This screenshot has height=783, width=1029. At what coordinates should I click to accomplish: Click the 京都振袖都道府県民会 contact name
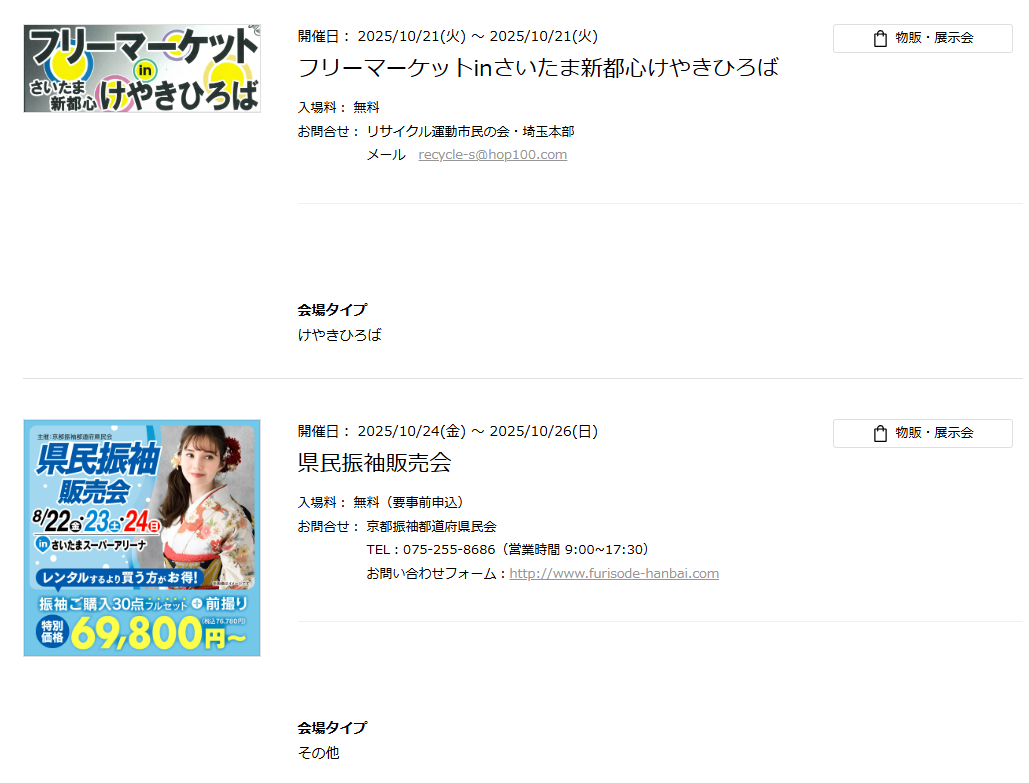point(431,527)
